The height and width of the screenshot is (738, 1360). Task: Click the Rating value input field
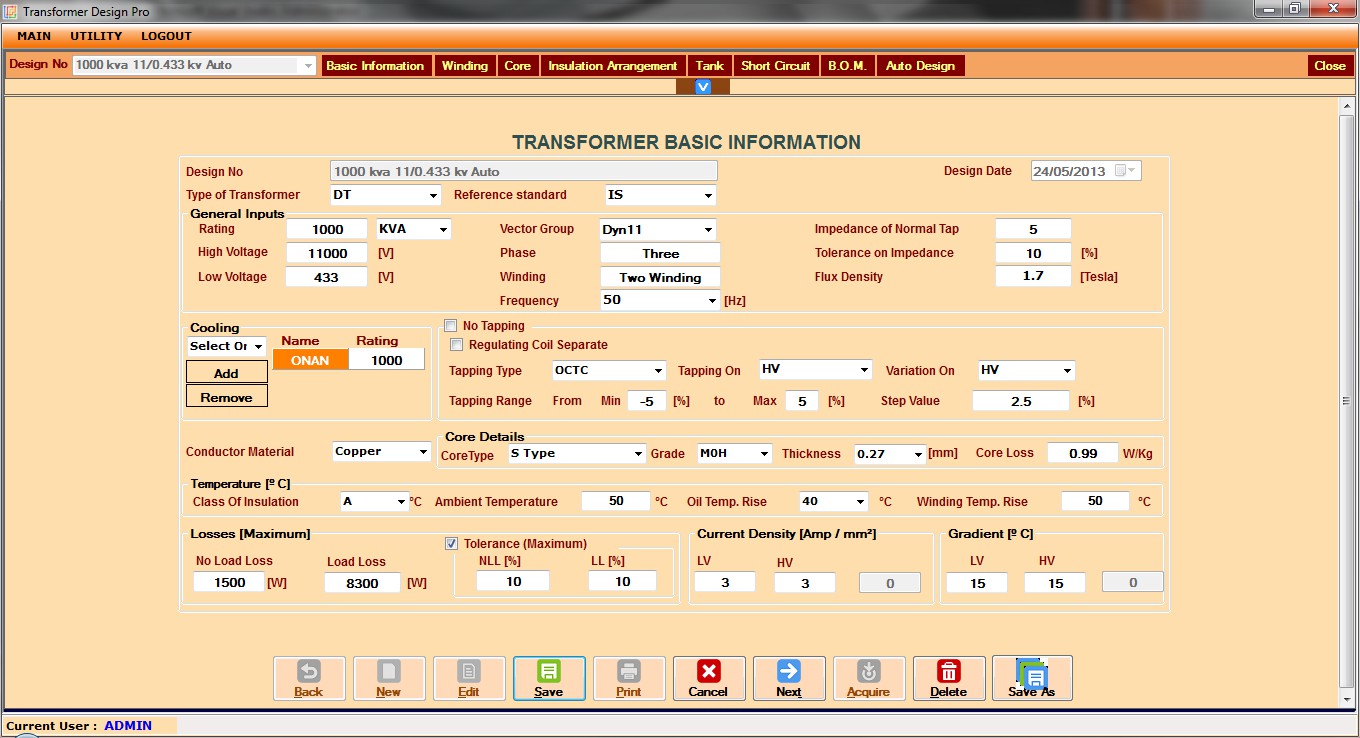(x=327, y=229)
